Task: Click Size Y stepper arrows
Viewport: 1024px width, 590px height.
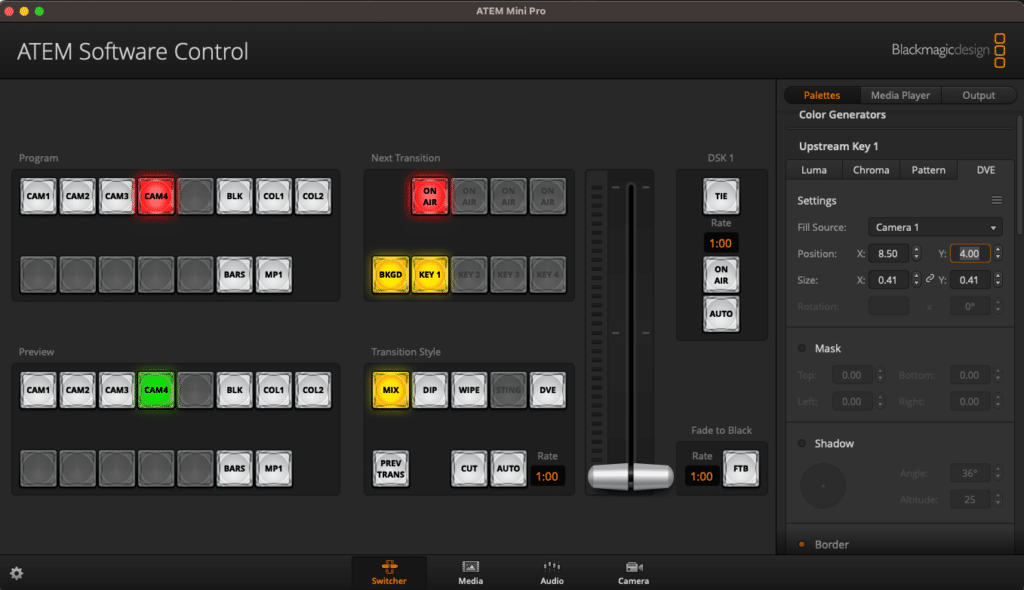Action: (998, 280)
